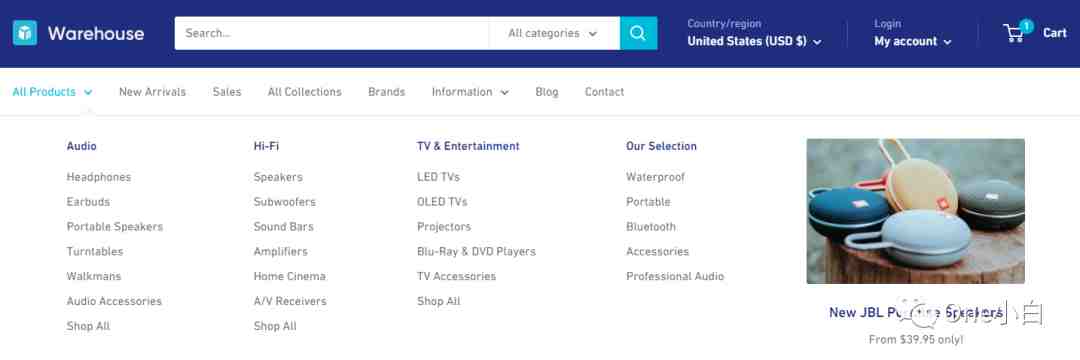The width and height of the screenshot is (1080, 360).
Task: Click the magnifier search button
Action: [638, 33]
